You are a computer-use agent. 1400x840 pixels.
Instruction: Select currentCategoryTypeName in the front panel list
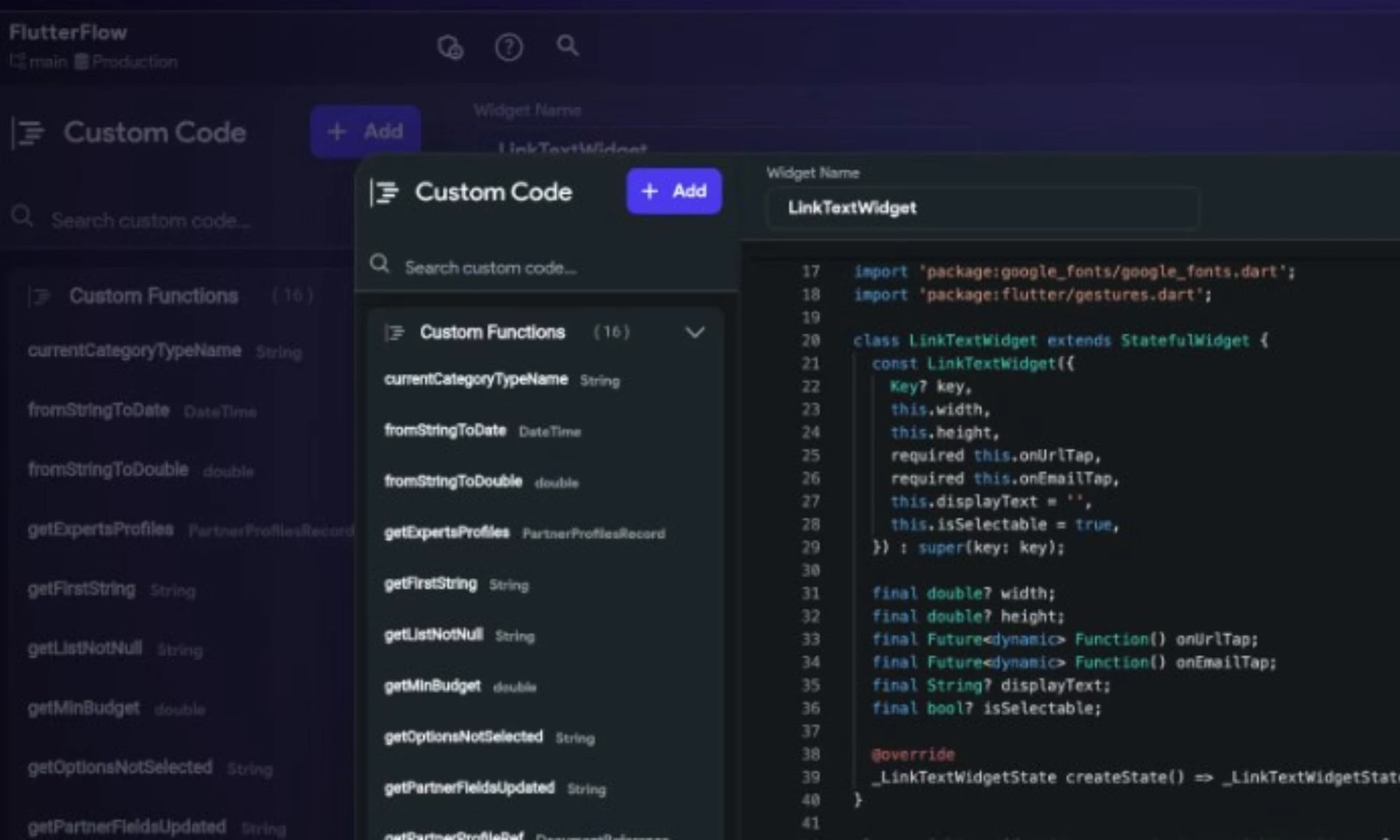[x=476, y=379]
